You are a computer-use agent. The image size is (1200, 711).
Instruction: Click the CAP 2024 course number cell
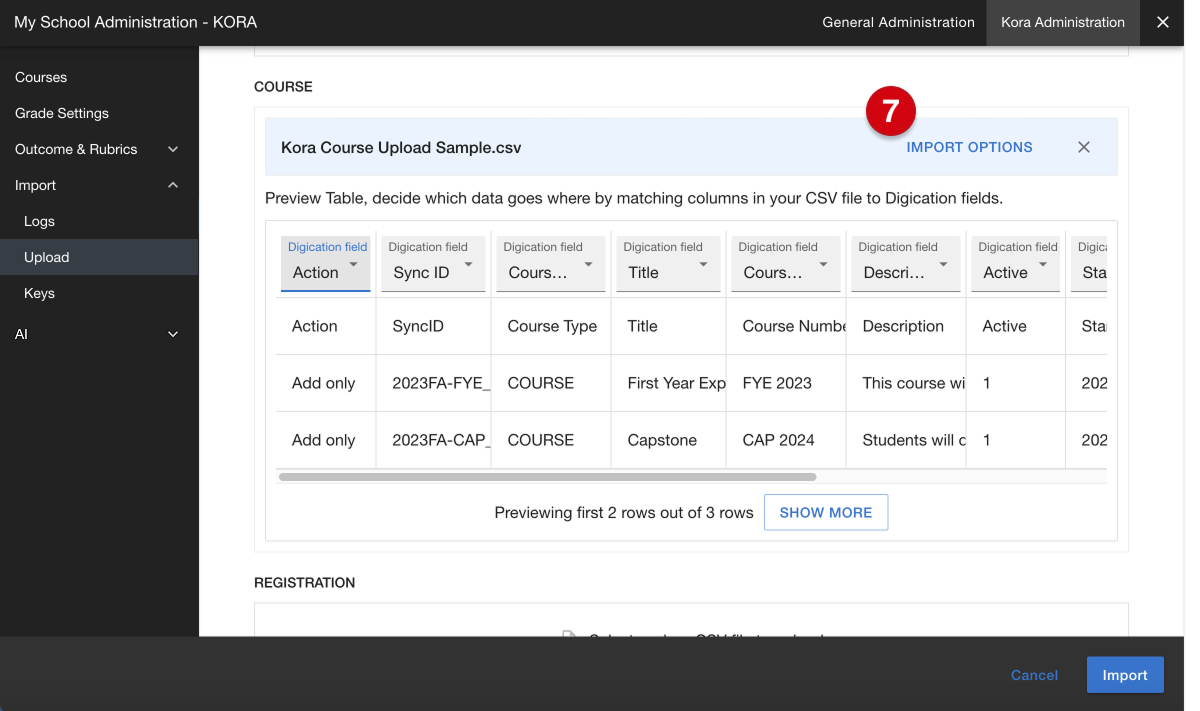(x=786, y=440)
